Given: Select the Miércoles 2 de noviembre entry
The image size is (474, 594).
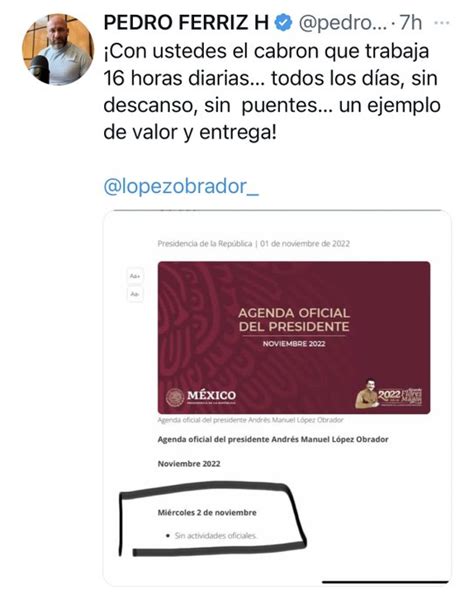Looking at the screenshot, I should [x=207, y=513].
